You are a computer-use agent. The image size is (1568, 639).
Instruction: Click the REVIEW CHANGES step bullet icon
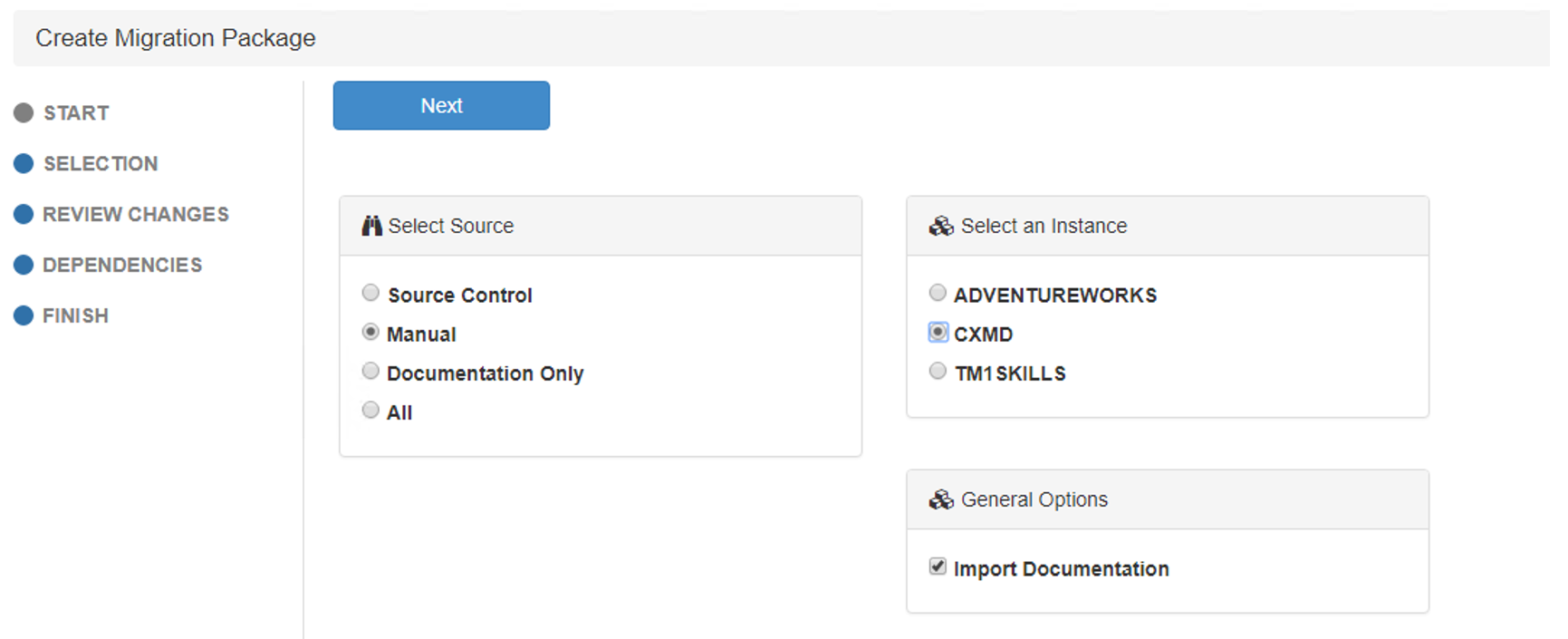24,215
